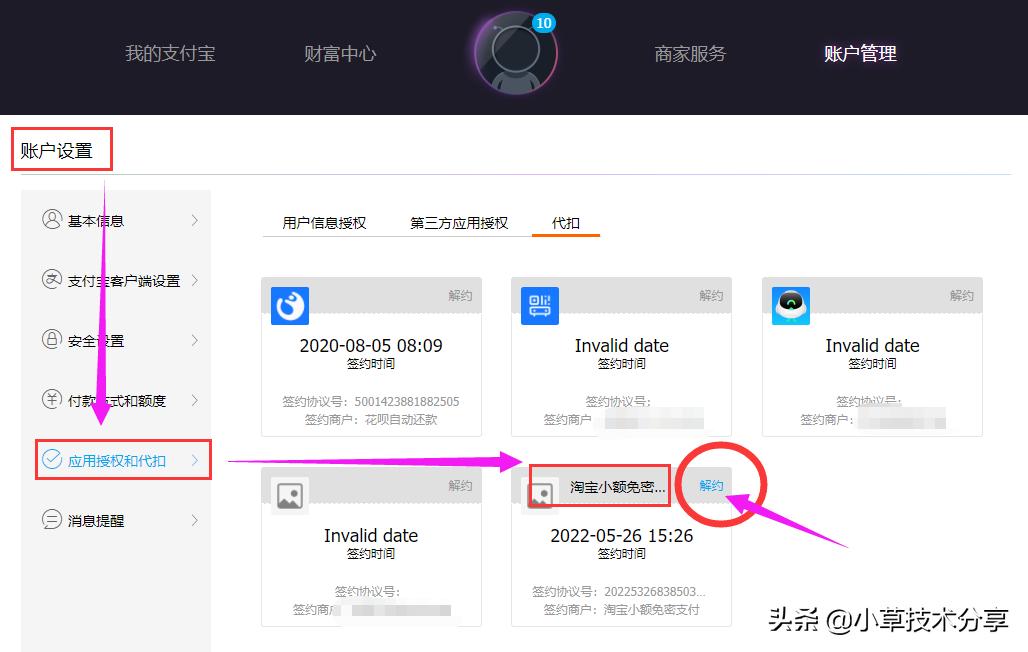Open the 商家服务 menu item
1028x652 pixels.
click(x=689, y=54)
